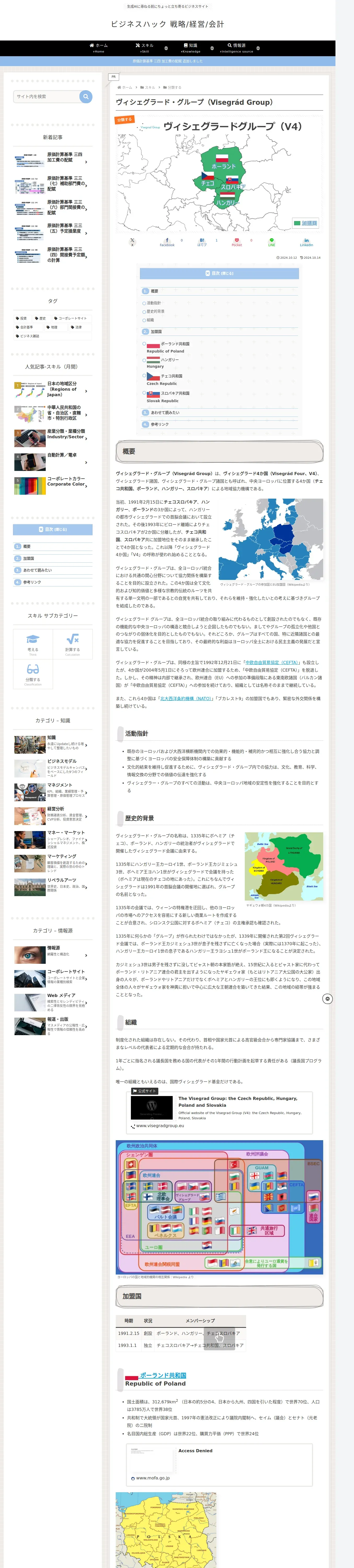Share the article on Facebook
Image resolution: width=354 pixels, height=1568 pixels.
click(167, 242)
